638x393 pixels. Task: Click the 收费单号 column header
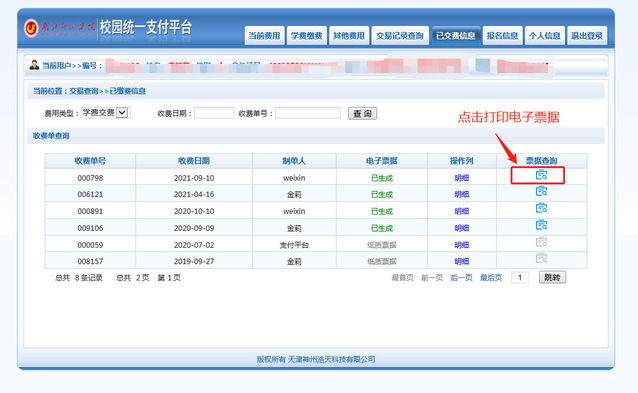[90, 161]
